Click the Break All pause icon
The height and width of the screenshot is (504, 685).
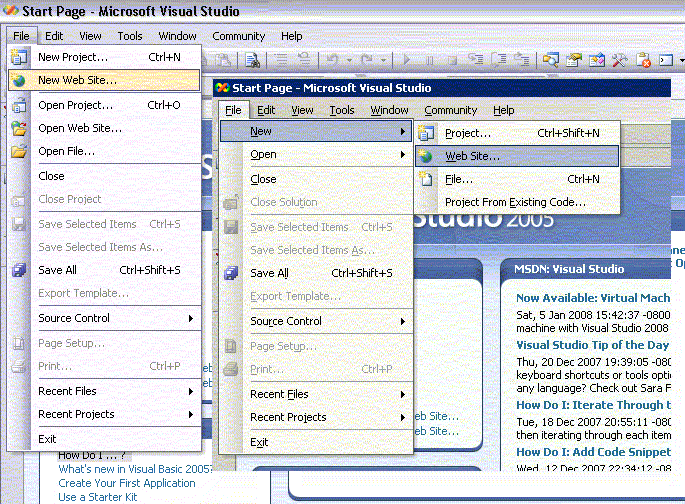click(x=429, y=60)
